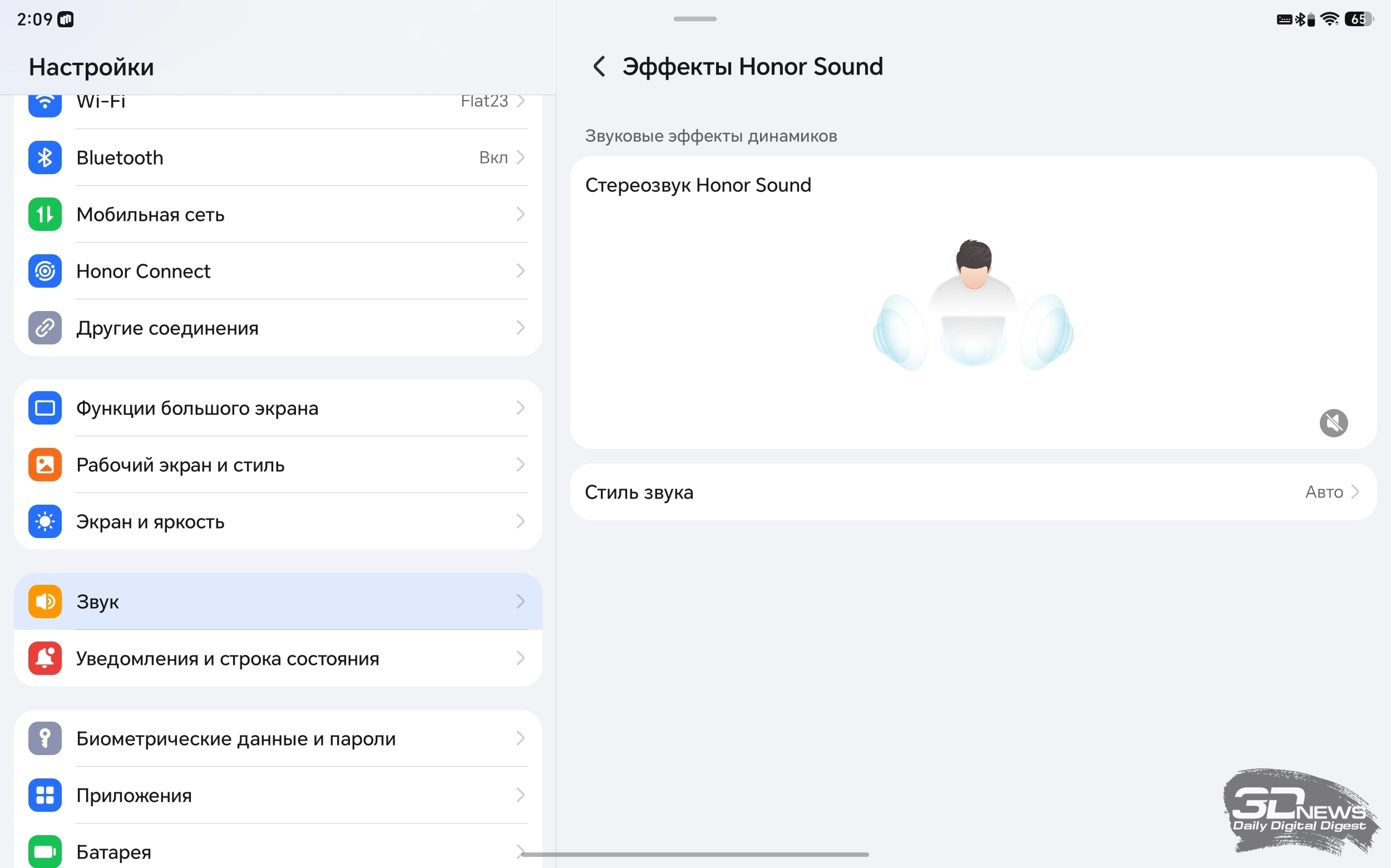Tap the Эффекты Honor Sound page title

[x=753, y=67]
